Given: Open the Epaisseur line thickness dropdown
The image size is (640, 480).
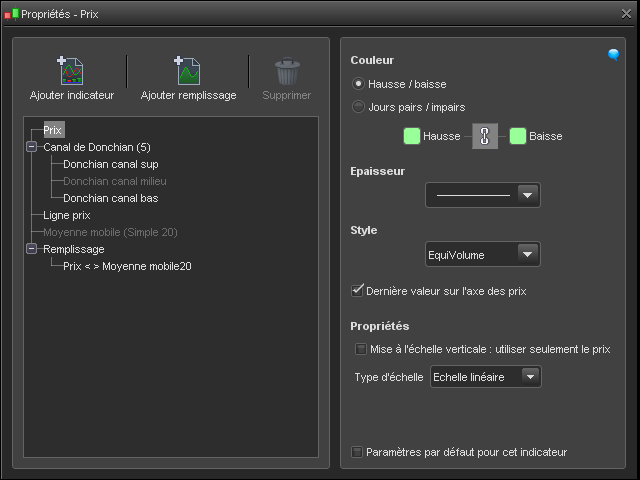Looking at the screenshot, I should pos(528,195).
